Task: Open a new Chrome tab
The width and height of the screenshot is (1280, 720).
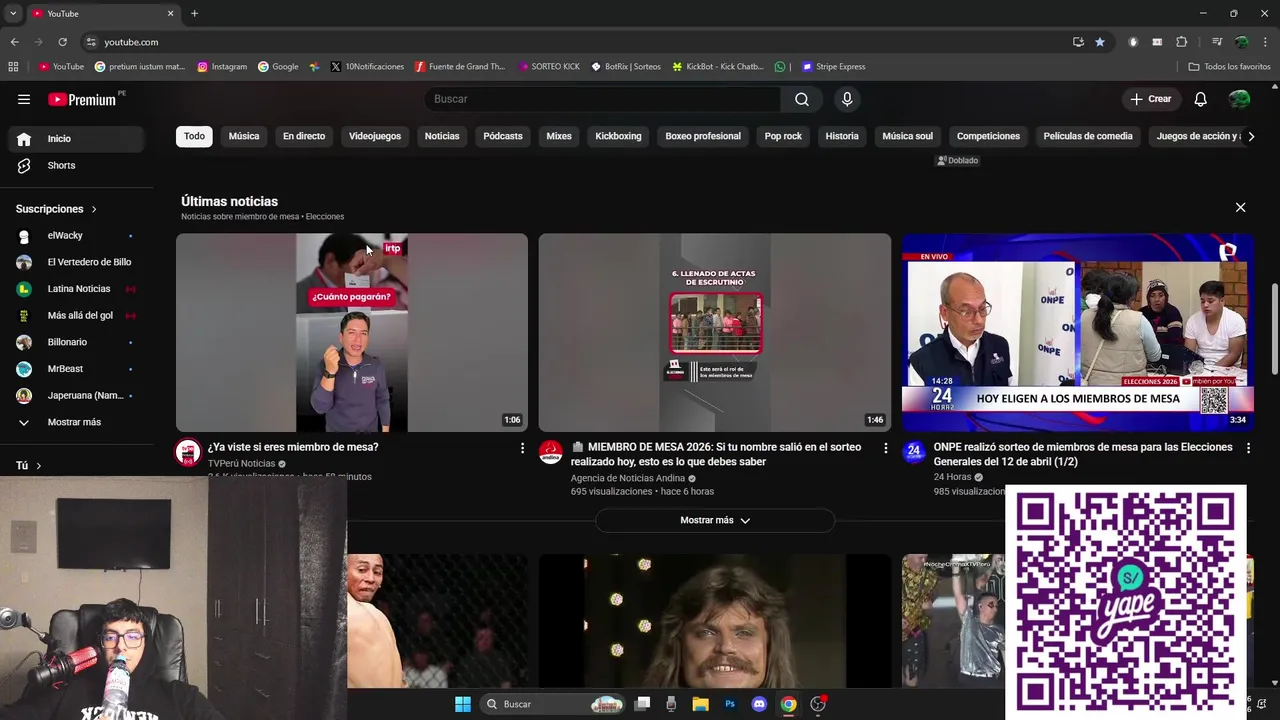Action: [194, 13]
